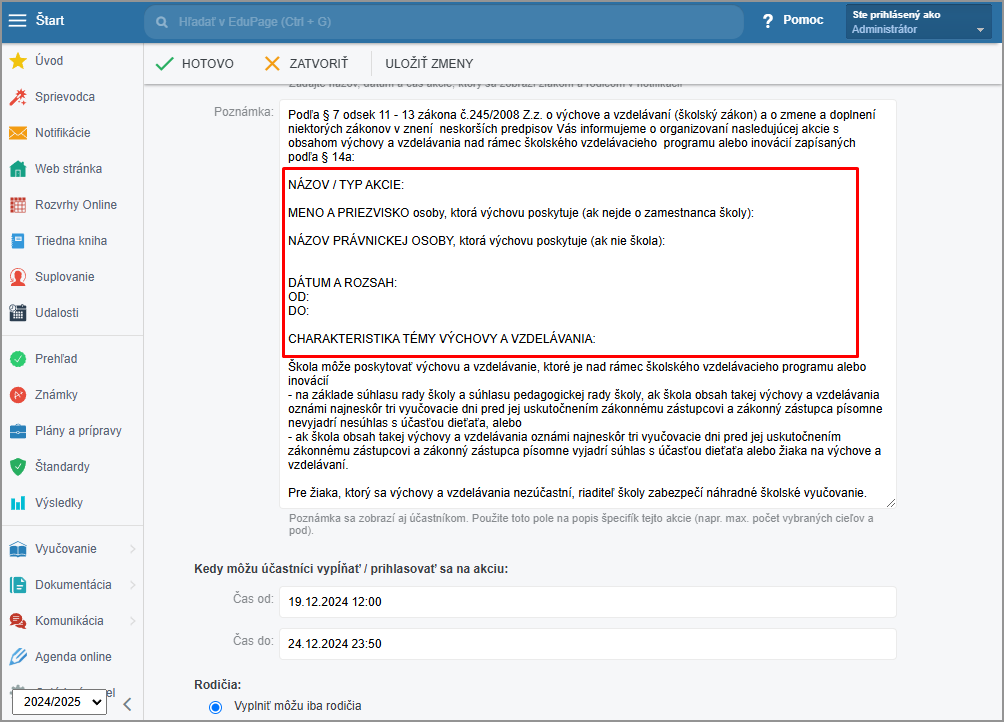
Task: Go to Plány a prípravy section
Action: tap(78, 431)
